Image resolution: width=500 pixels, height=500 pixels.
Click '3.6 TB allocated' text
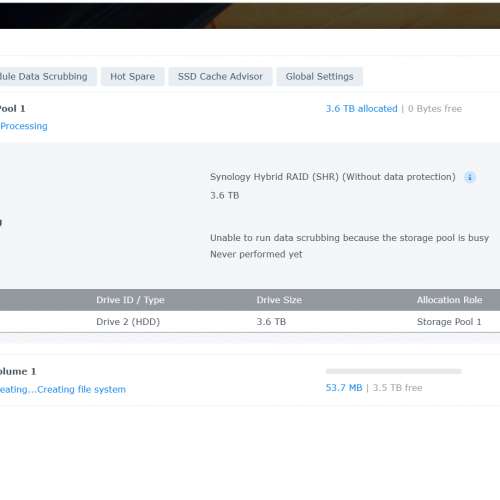361,109
